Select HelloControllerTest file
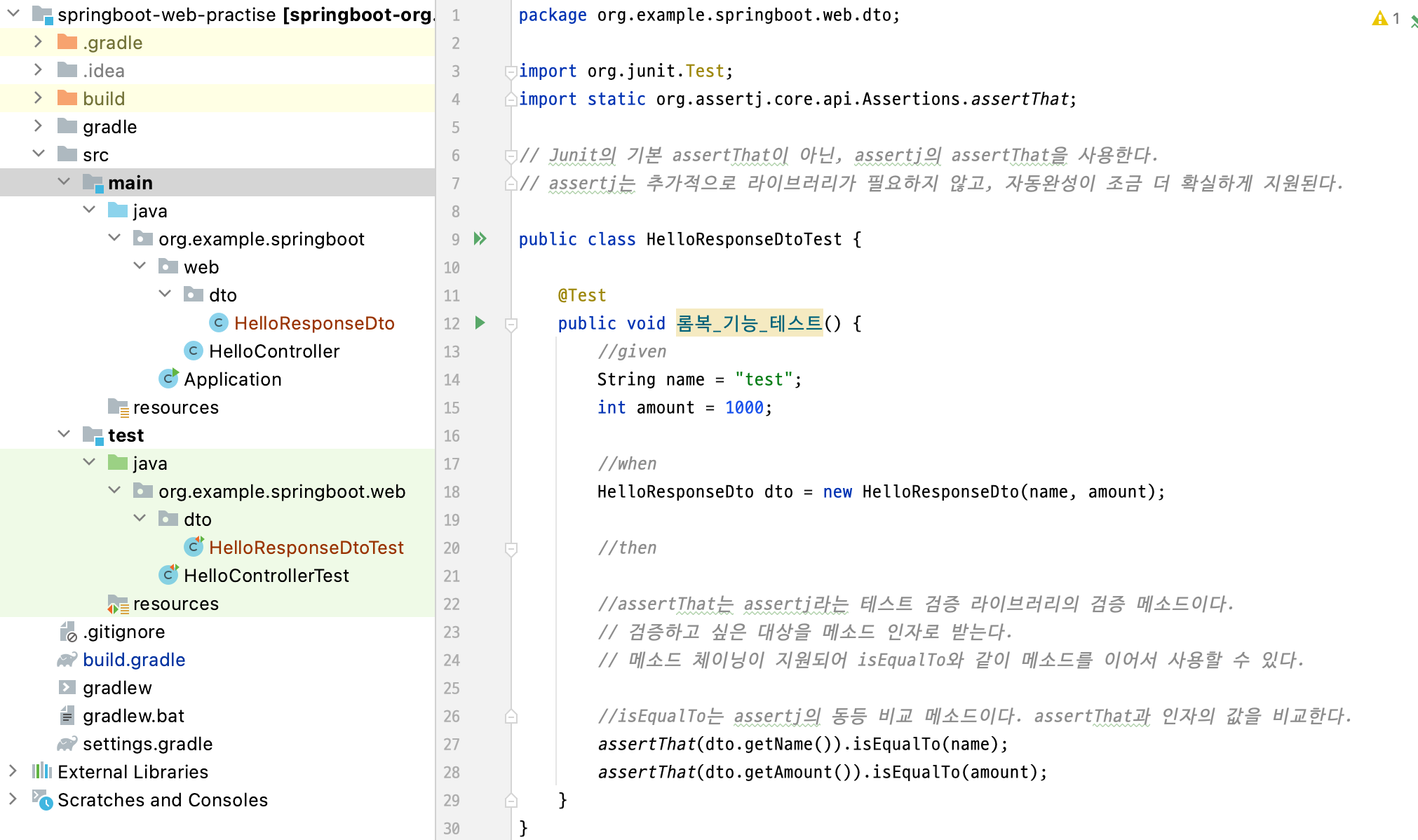Screen dimensions: 1418x840 click(x=266, y=575)
